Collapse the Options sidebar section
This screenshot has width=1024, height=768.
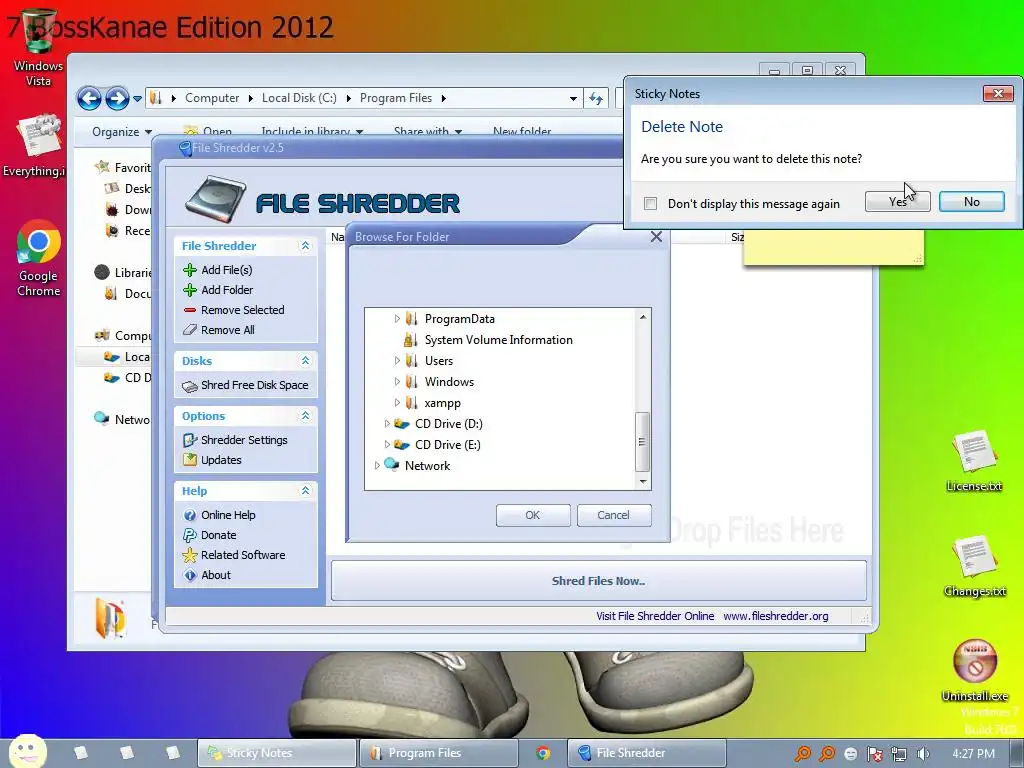[x=305, y=416]
